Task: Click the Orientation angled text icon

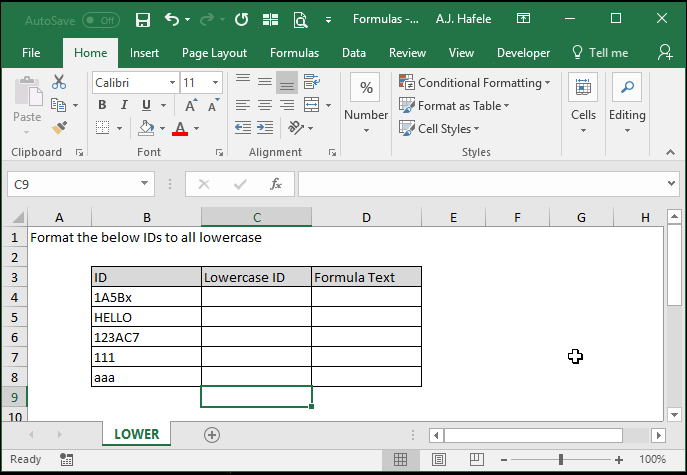Action: point(296,128)
